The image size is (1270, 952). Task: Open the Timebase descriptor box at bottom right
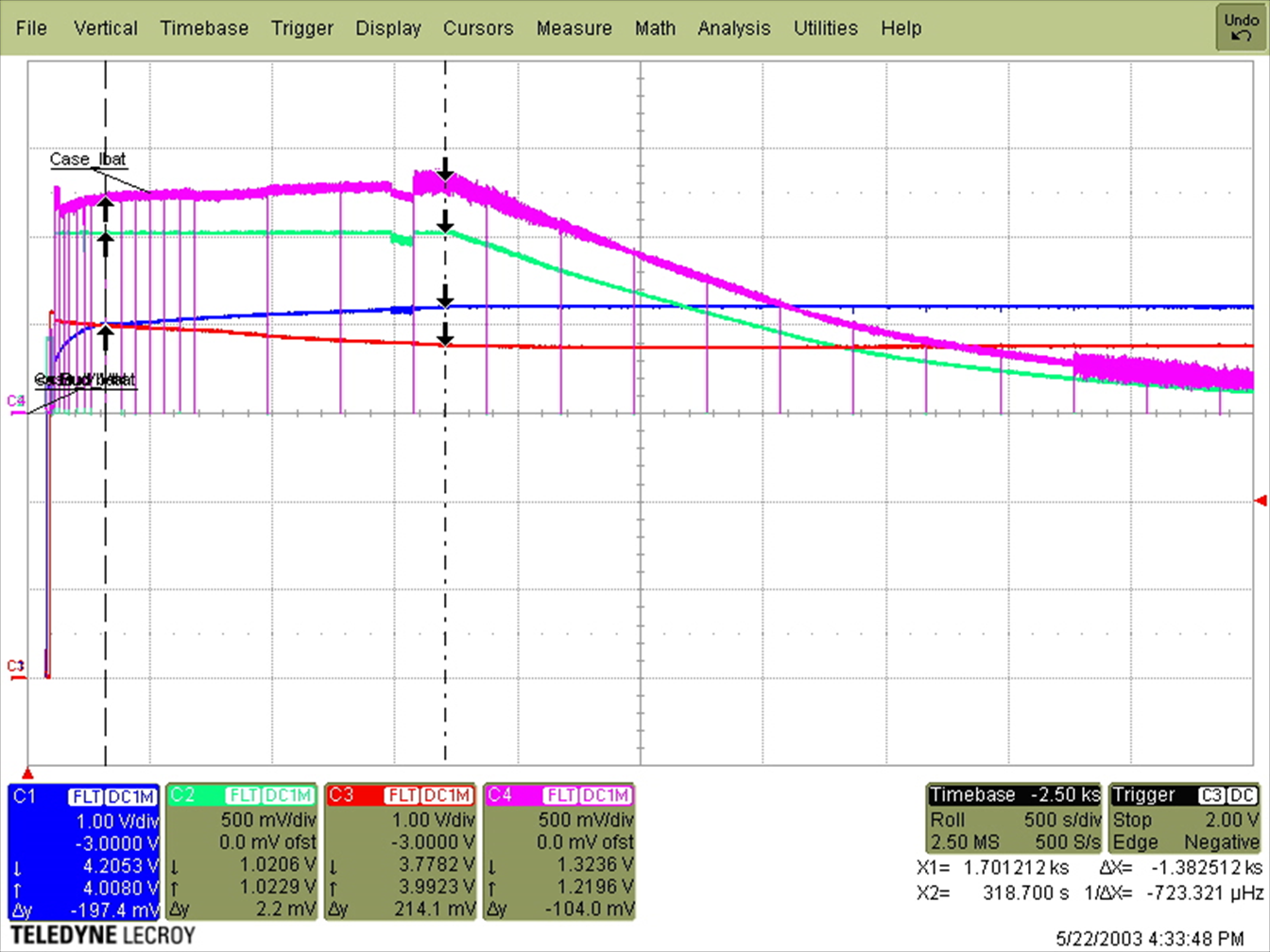(1014, 819)
